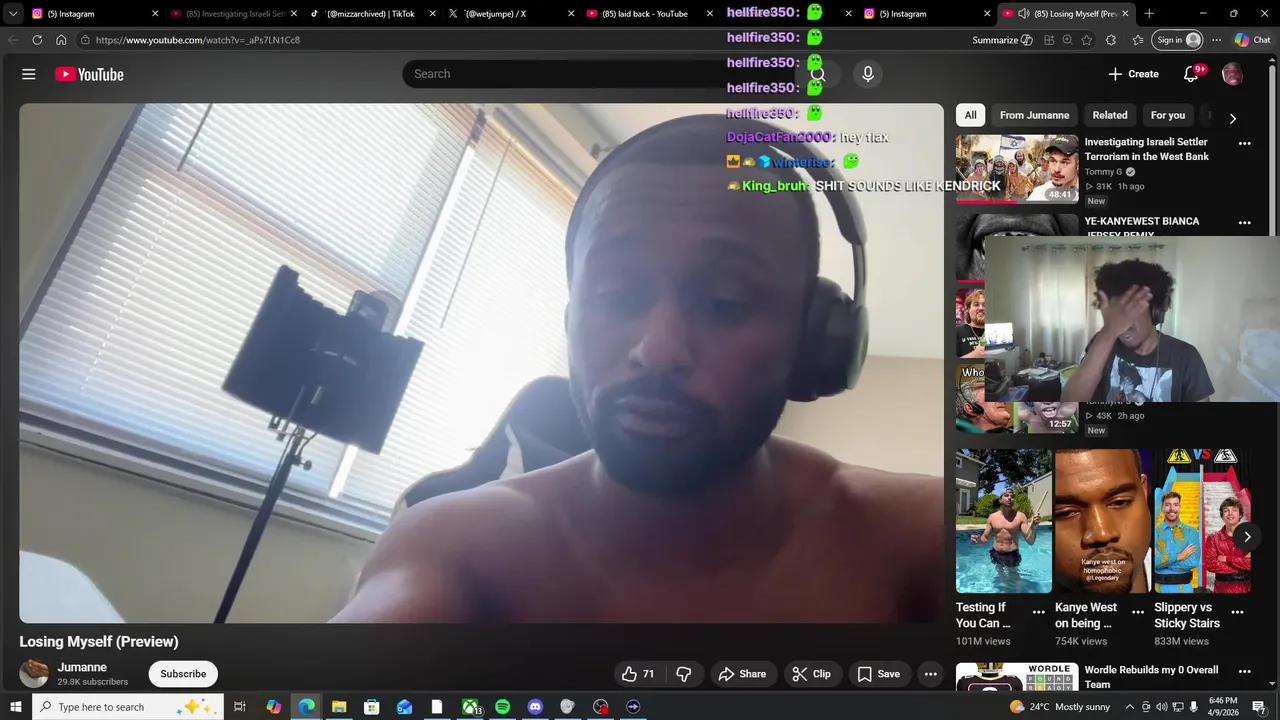Image resolution: width=1280 pixels, height=720 pixels.
Task: Select the For you filter chip
Action: point(1168,115)
